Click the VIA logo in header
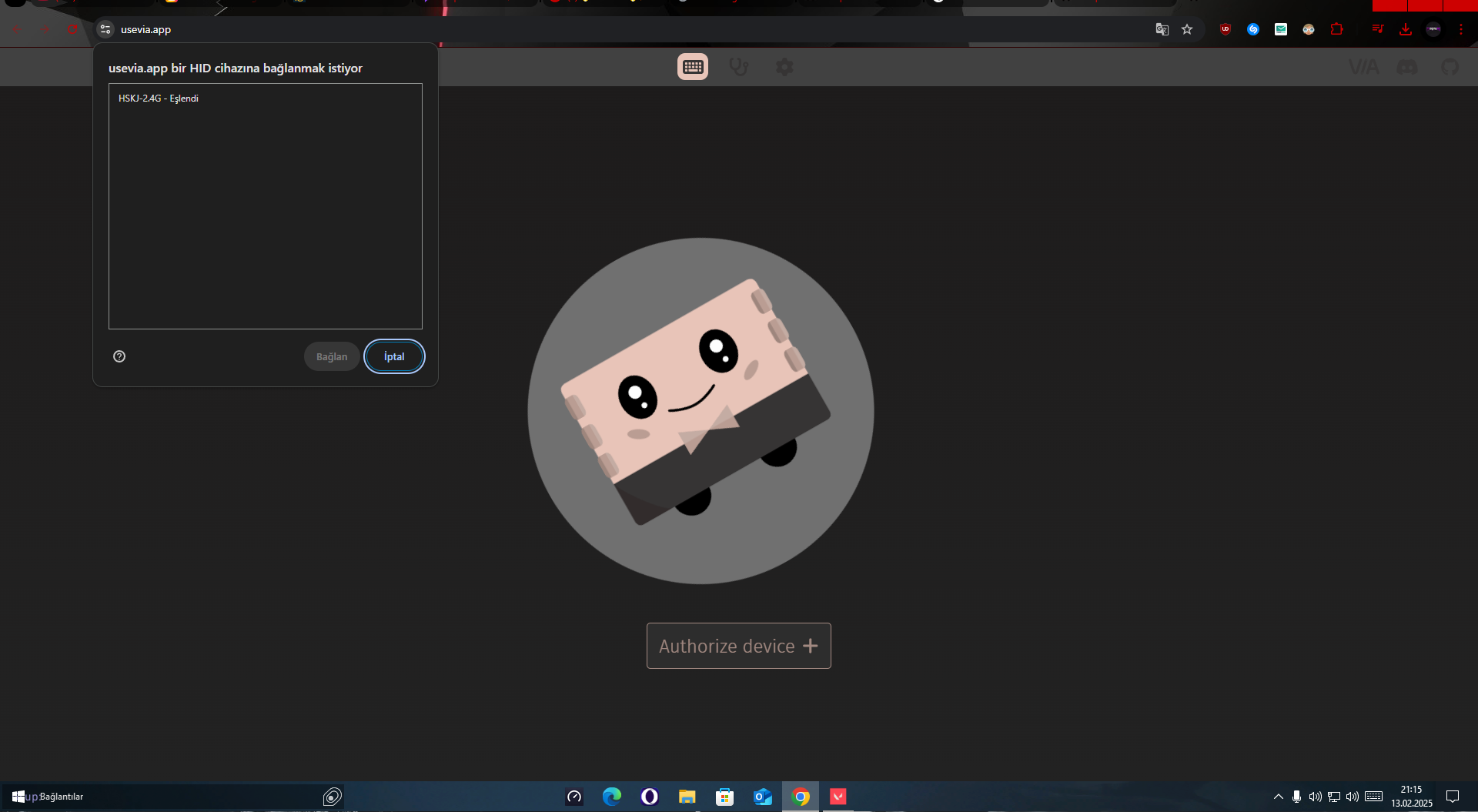Viewport: 1478px width, 812px height. 1363,68
